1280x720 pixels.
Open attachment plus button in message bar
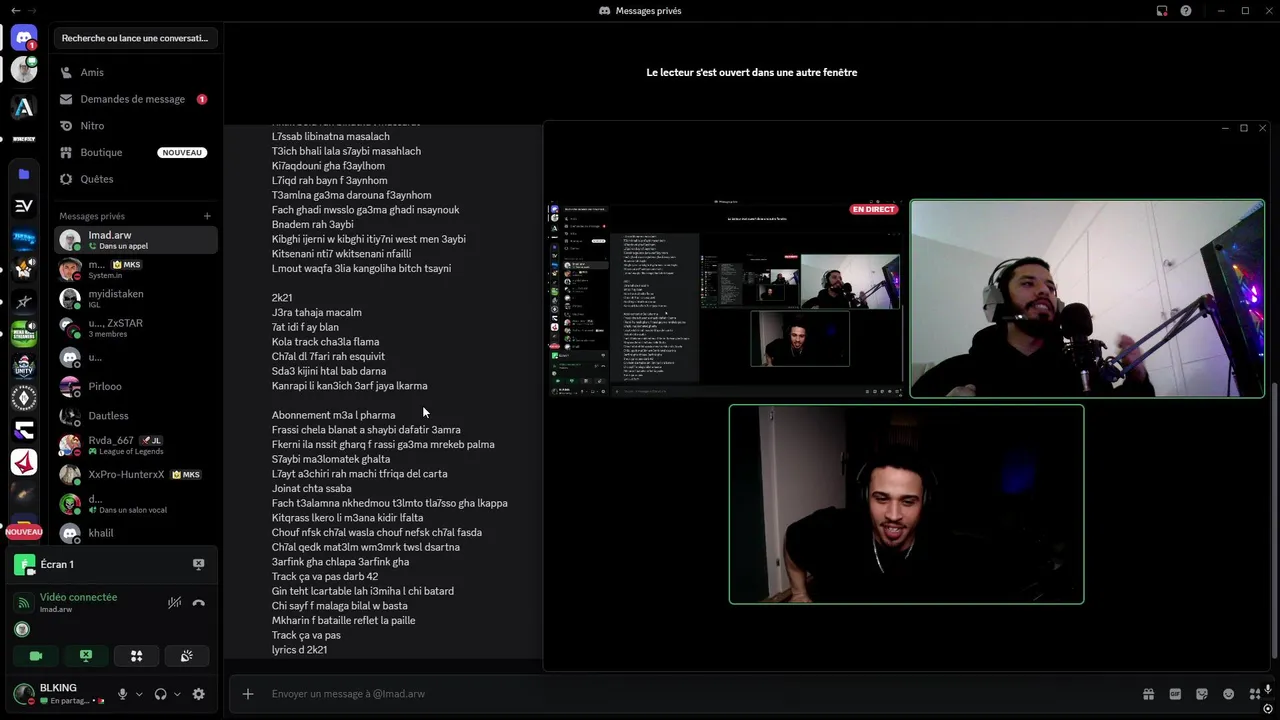tap(248, 694)
